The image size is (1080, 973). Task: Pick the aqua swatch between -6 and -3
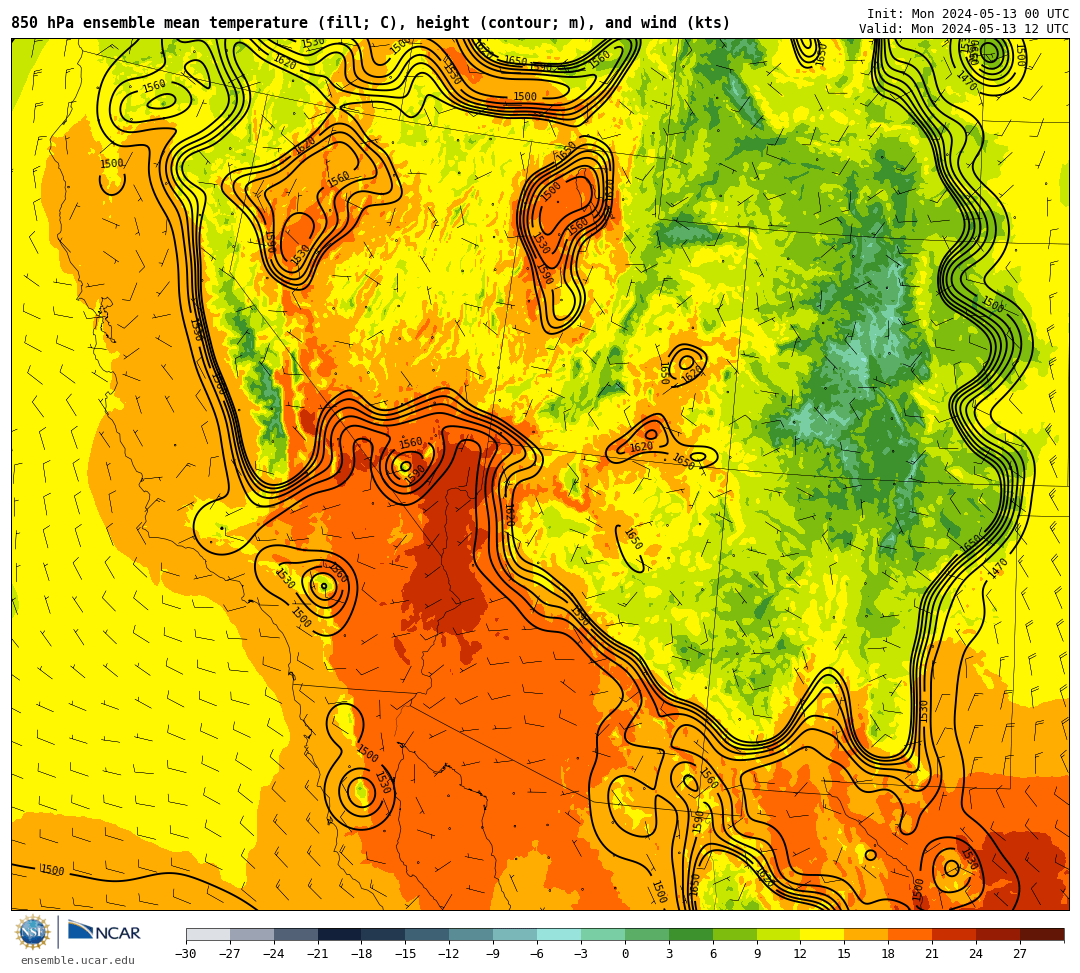pos(559,934)
